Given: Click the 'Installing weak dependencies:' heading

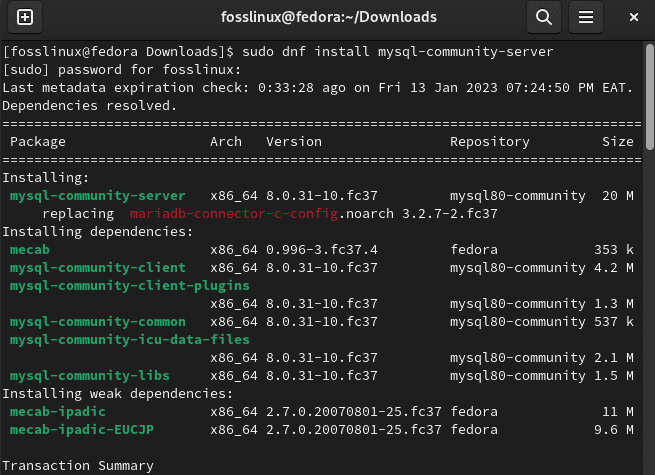Looking at the screenshot, I should [x=118, y=394].
